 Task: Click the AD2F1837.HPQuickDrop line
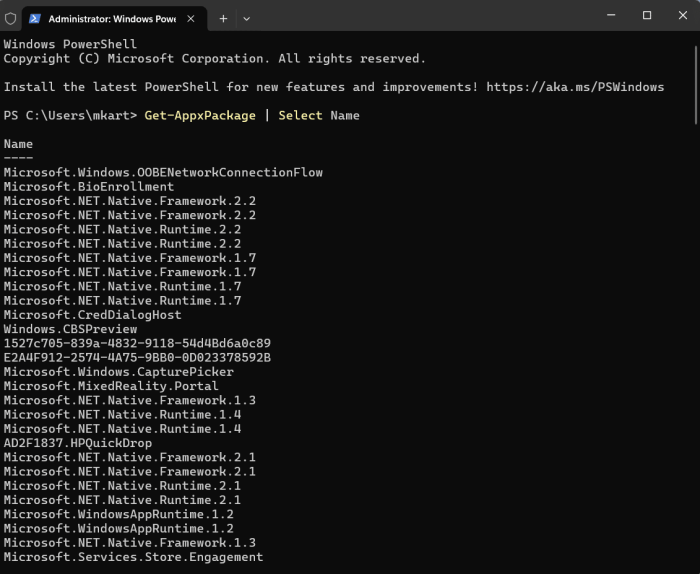point(78,443)
